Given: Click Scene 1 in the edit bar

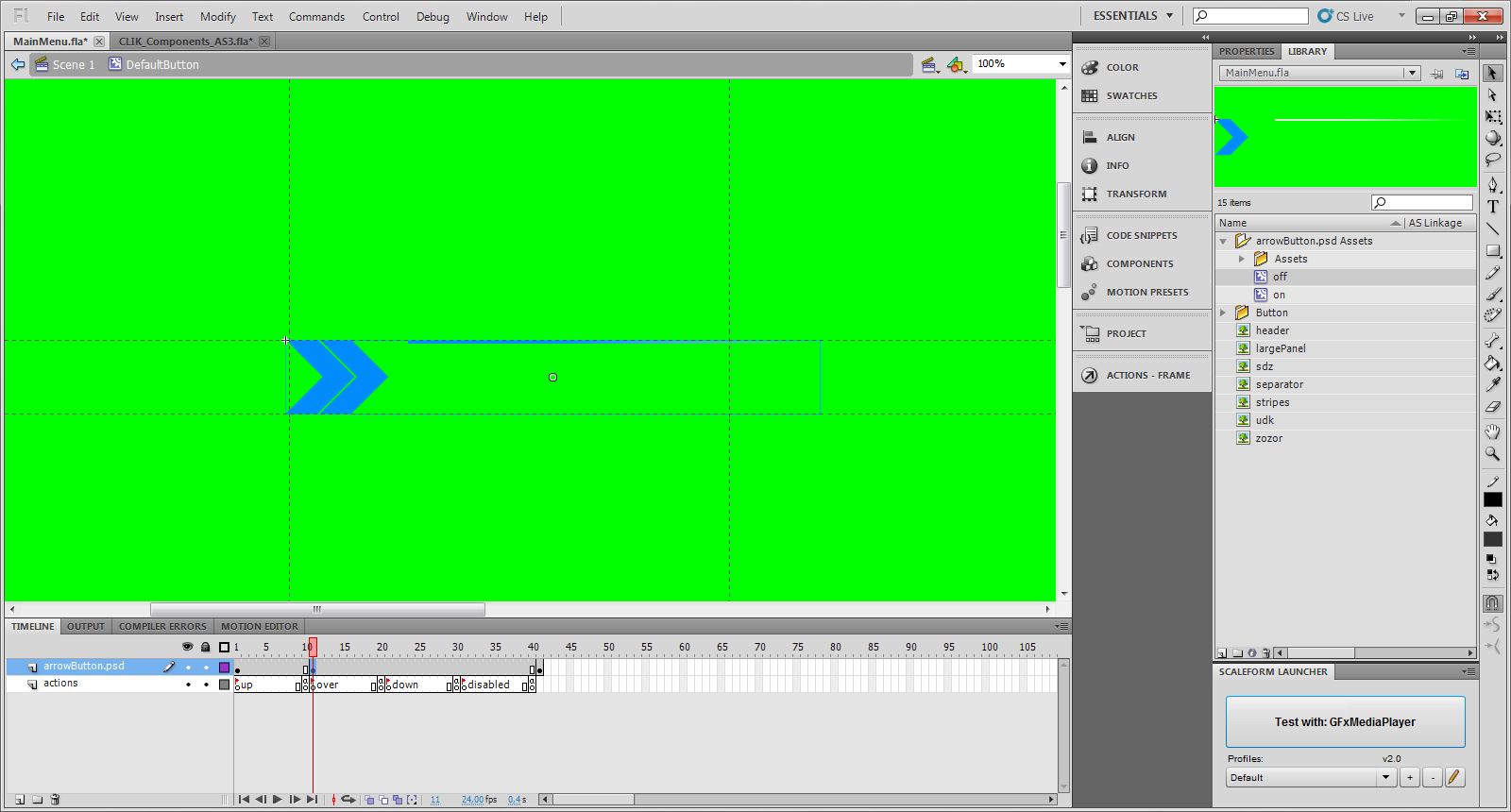Looking at the screenshot, I should tap(73, 64).
